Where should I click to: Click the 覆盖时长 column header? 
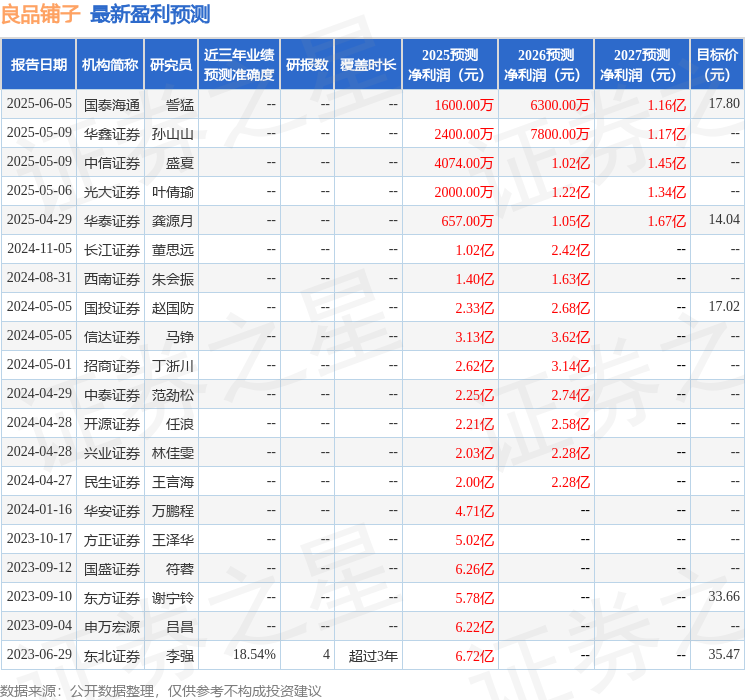[x=368, y=64]
